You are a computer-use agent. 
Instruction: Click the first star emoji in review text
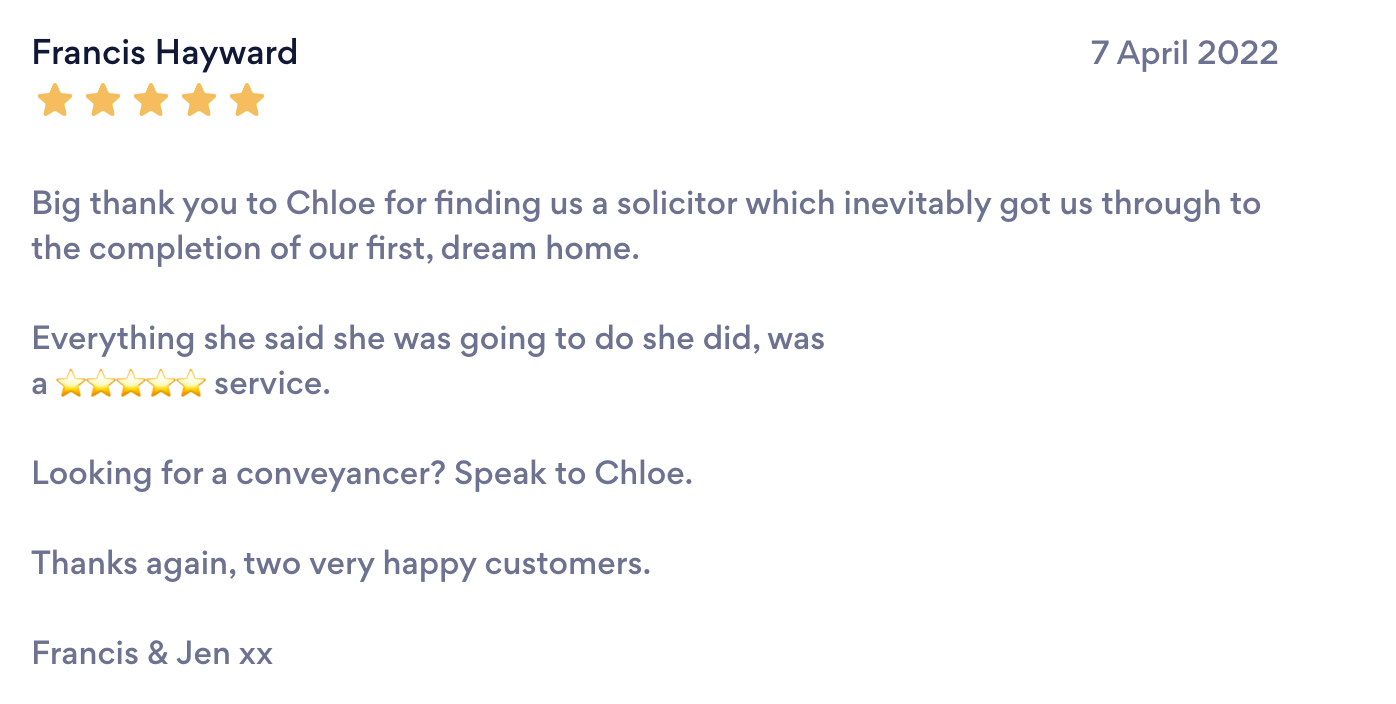[71, 383]
